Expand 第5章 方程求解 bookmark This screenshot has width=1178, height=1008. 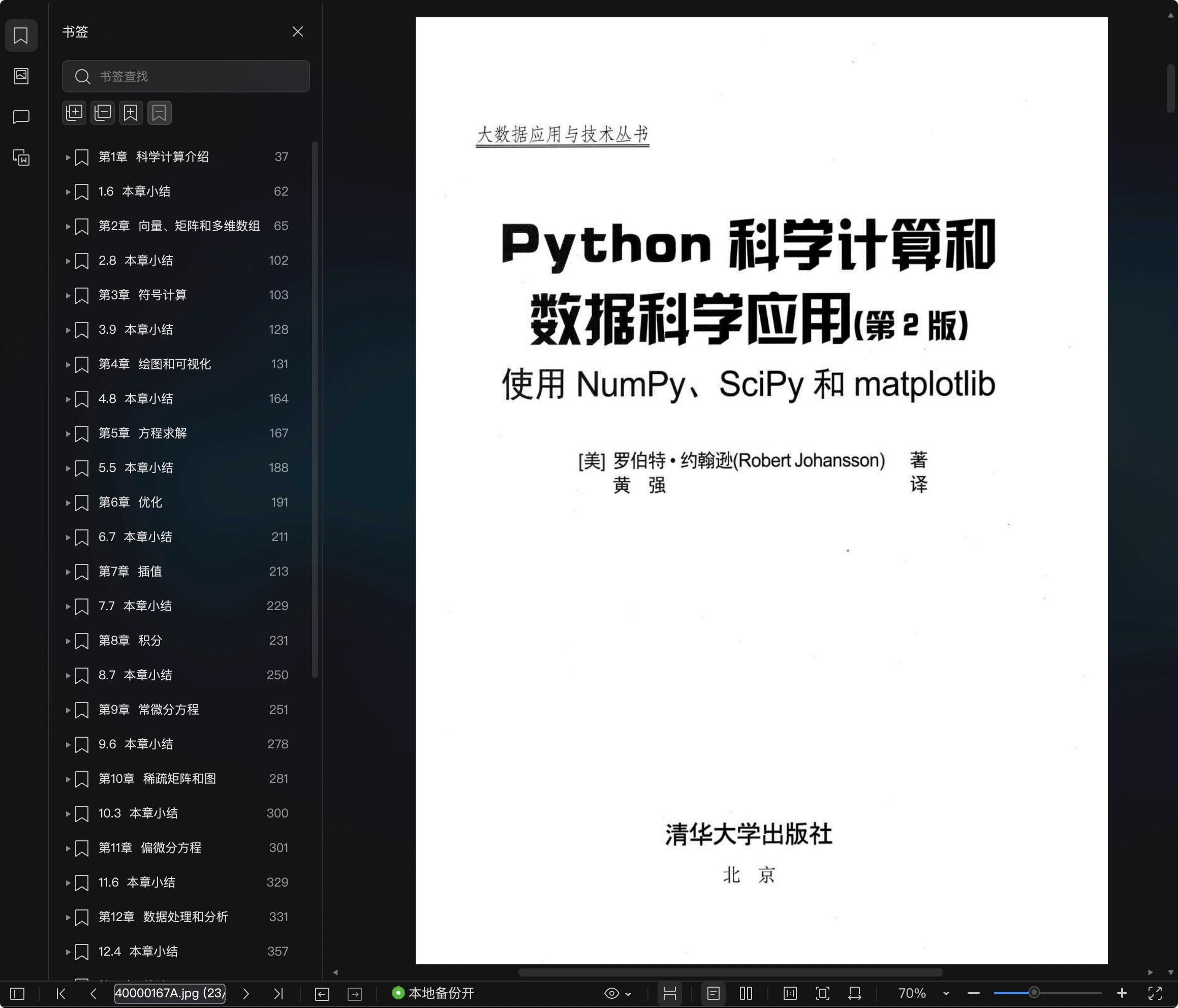pyautogui.click(x=68, y=434)
